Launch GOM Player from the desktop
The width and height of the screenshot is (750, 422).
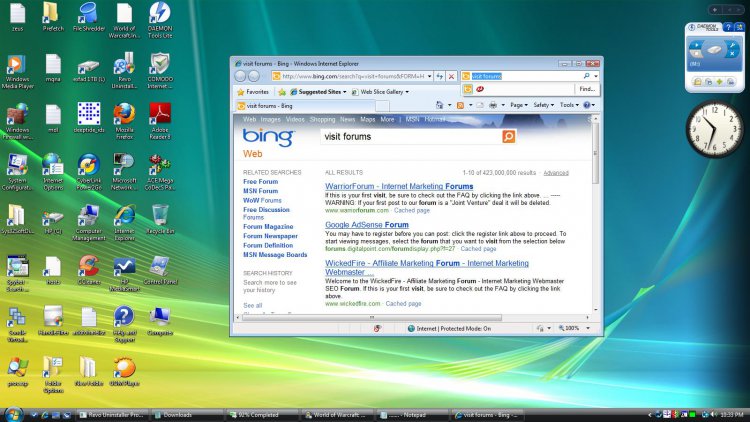(124, 371)
